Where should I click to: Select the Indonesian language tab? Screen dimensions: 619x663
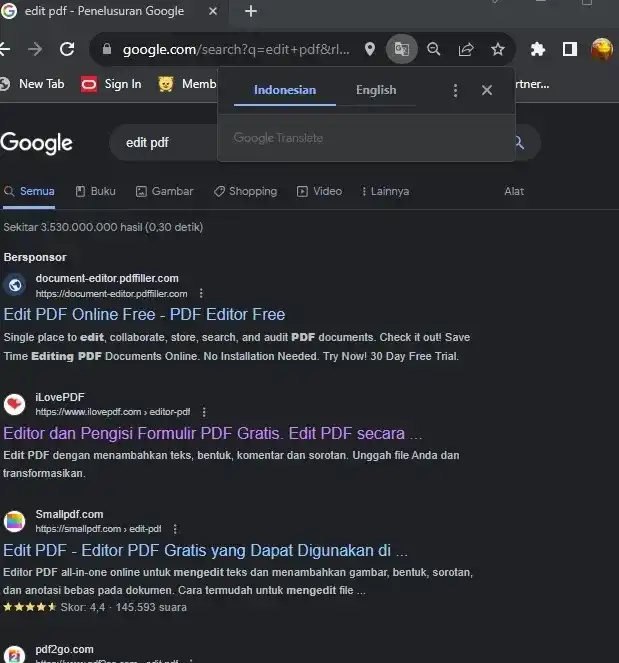coord(284,90)
